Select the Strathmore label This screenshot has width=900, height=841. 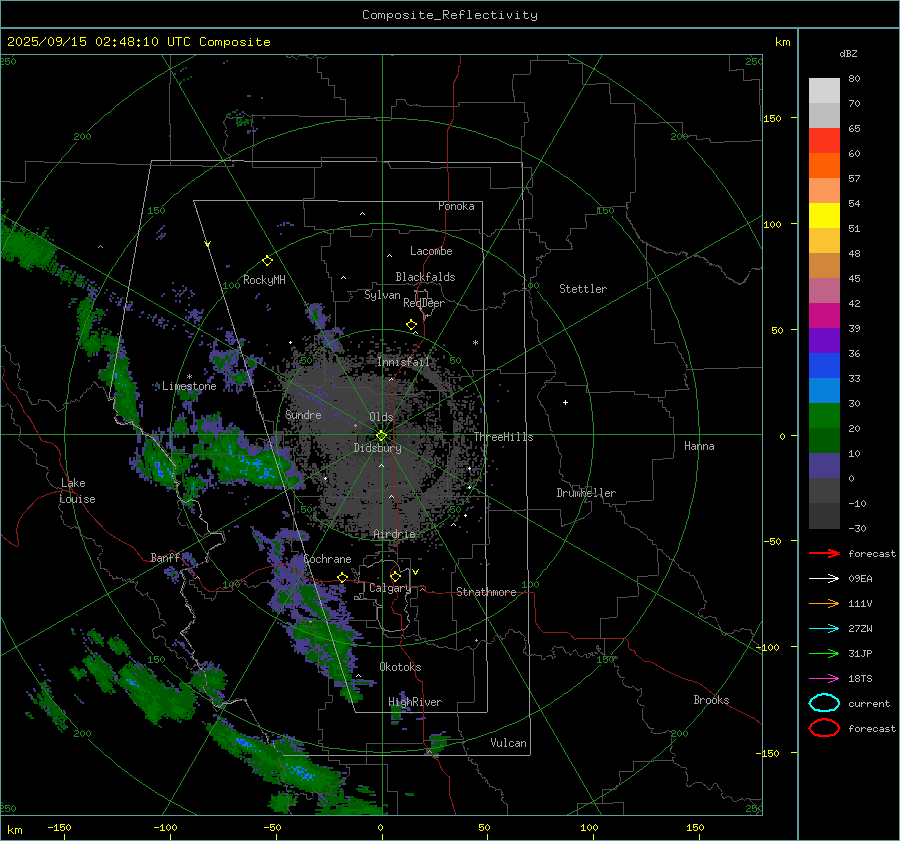coord(486,592)
